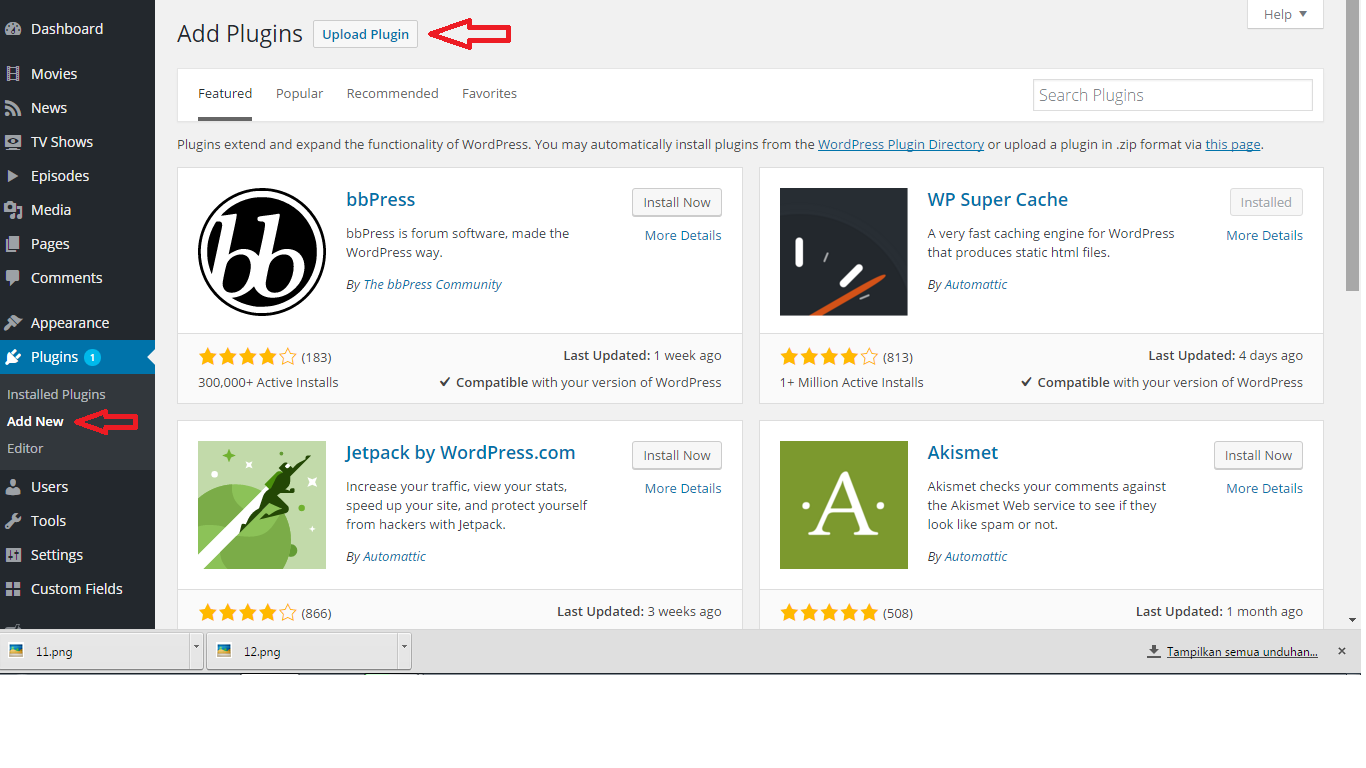
Task: Open Add New submenu item
Action: pos(35,422)
